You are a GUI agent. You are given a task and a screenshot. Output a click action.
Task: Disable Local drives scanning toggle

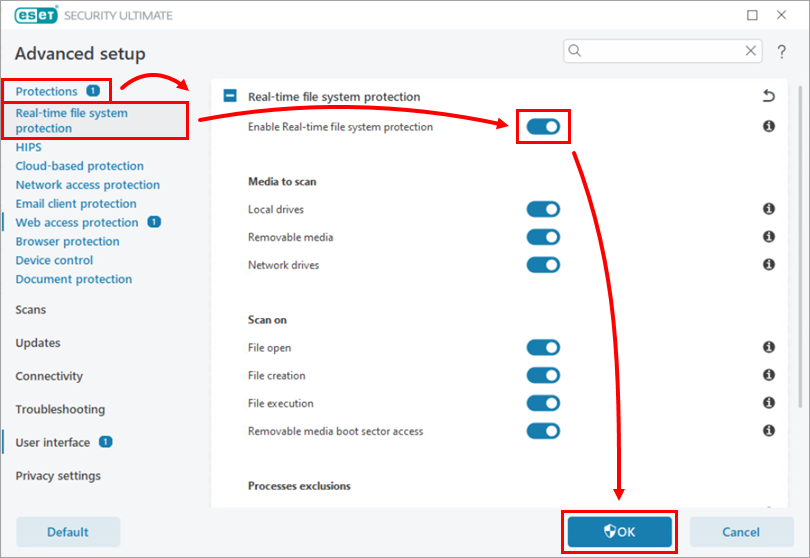(x=543, y=209)
